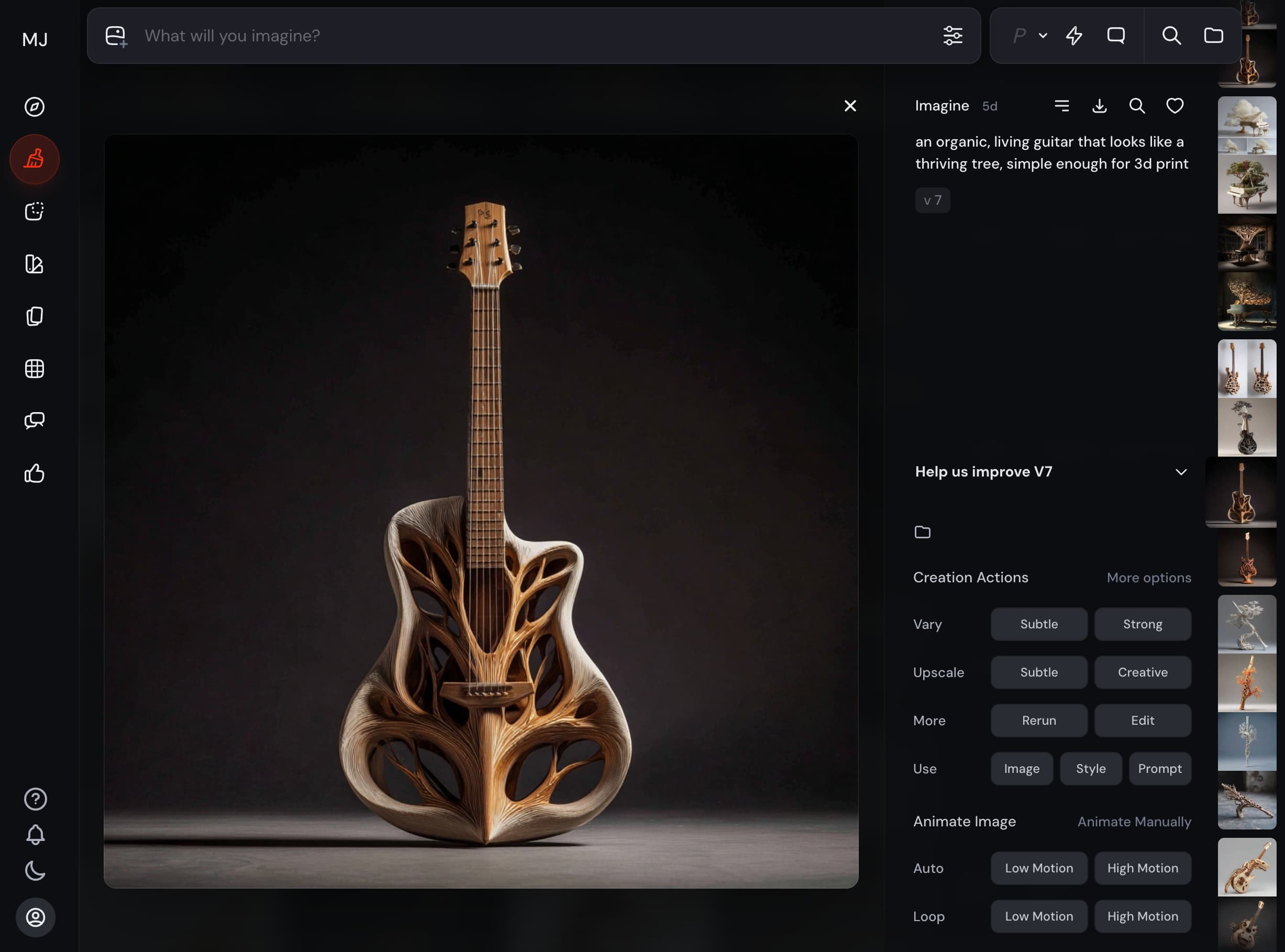Open the grid view icon in sidebar
Viewport: 1285px width, 952px height.
coord(35,369)
